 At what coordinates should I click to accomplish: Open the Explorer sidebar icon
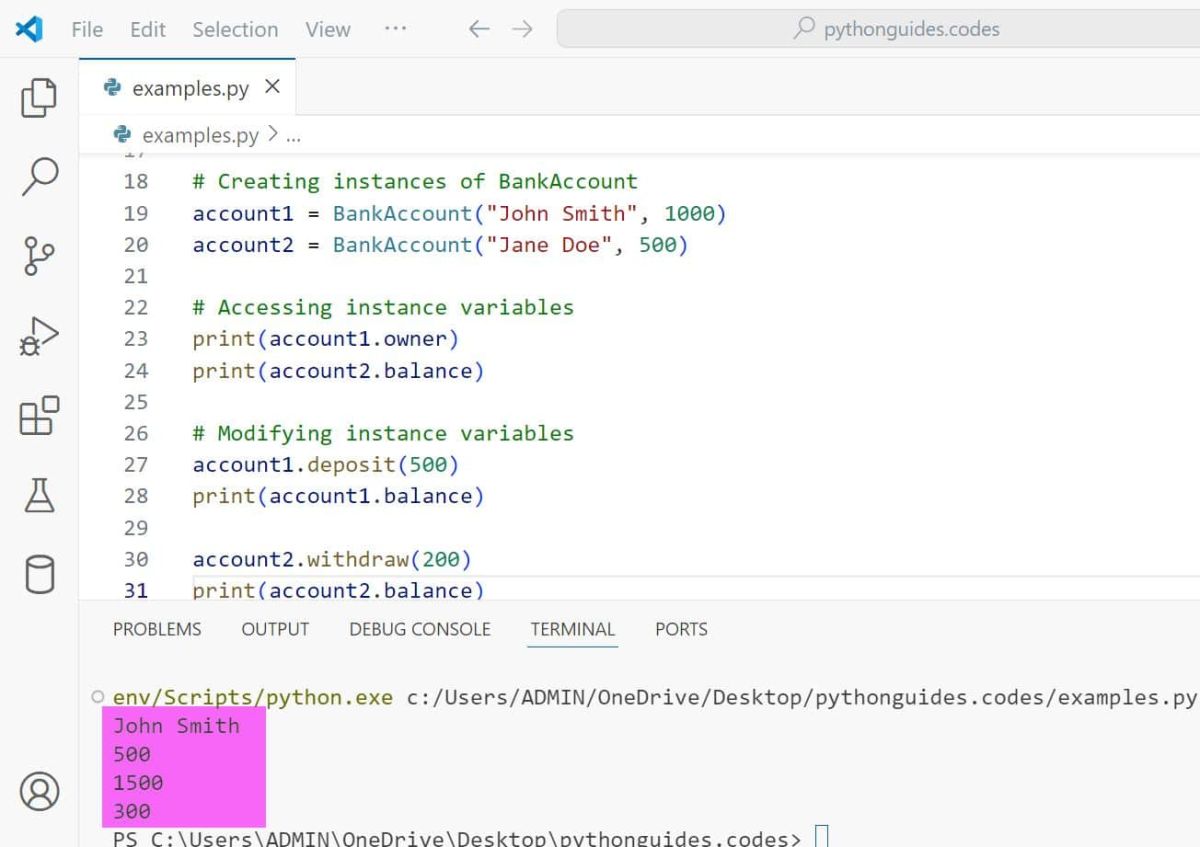[38, 98]
